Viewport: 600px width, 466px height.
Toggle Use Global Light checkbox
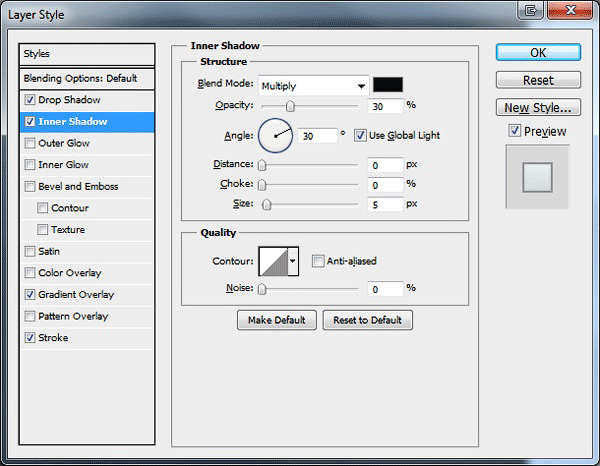click(360, 135)
